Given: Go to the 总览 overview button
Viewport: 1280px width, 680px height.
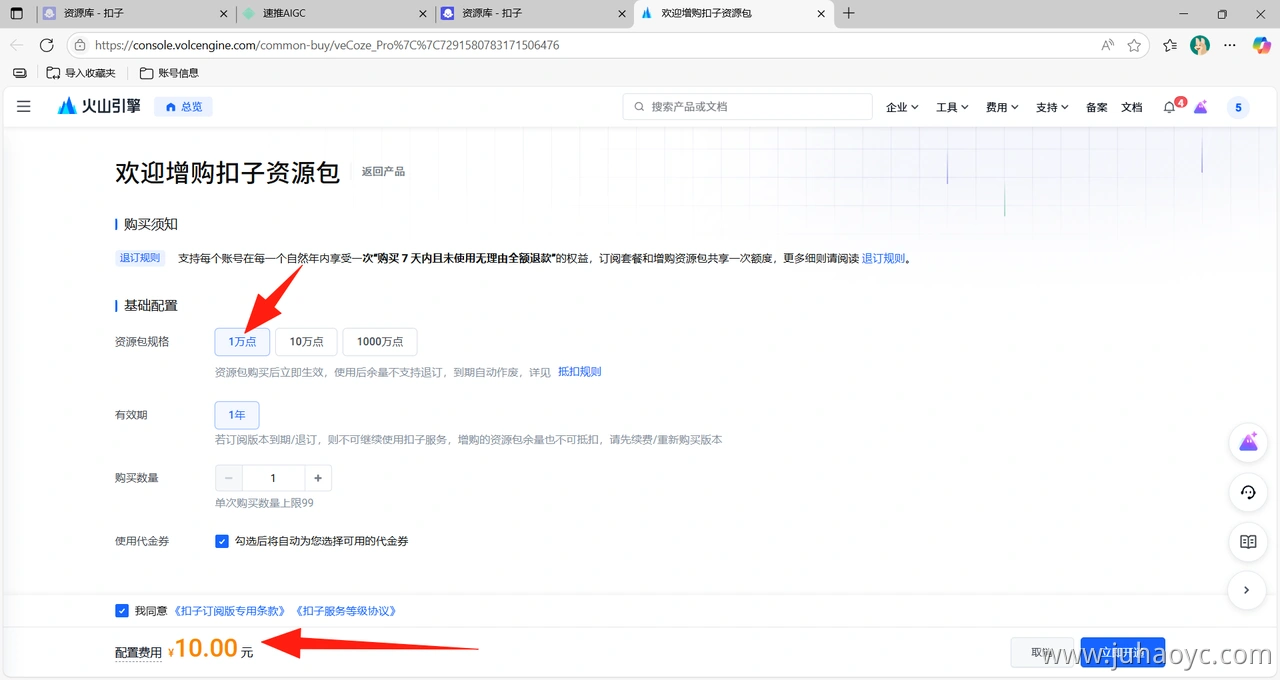Looking at the screenshot, I should pyautogui.click(x=183, y=107).
